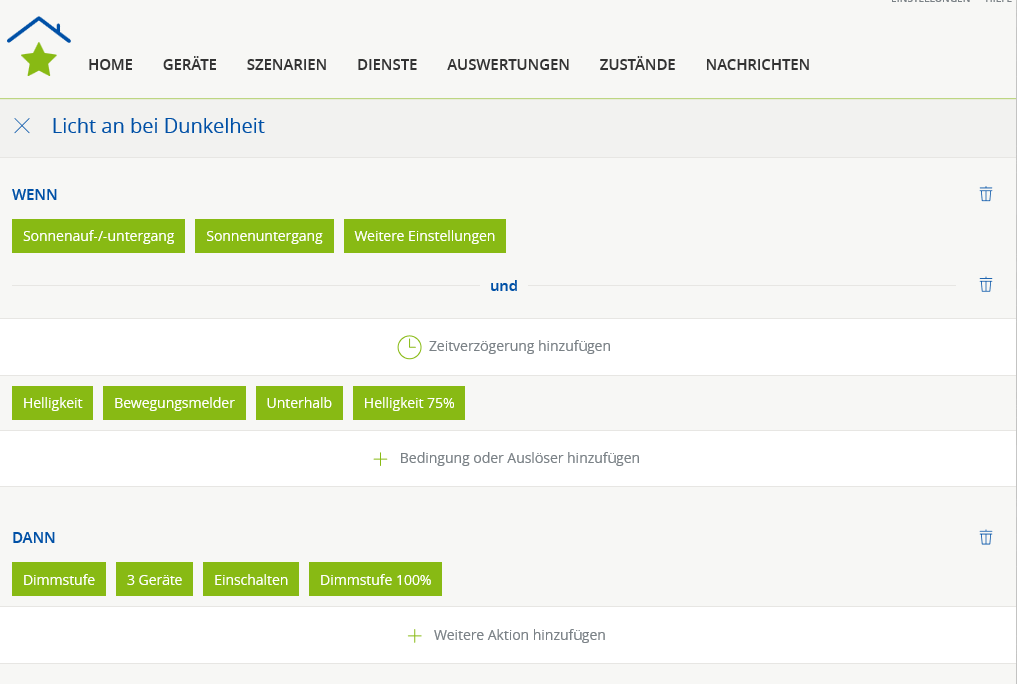1017x684 pixels.
Task: Navigate to NACHRICHTEN
Action: (757, 65)
